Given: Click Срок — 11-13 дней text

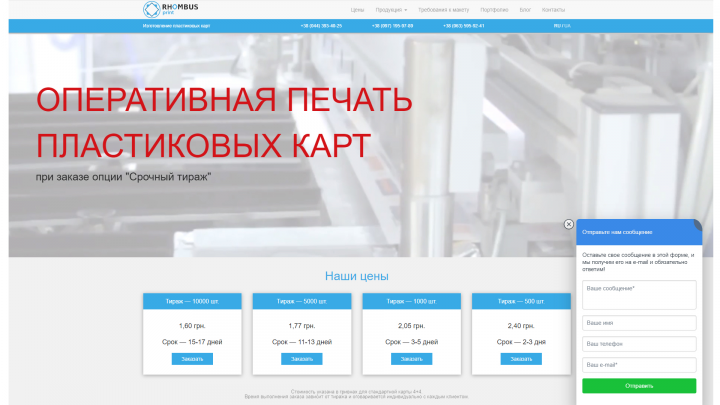Looking at the screenshot, I should click(302, 342).
